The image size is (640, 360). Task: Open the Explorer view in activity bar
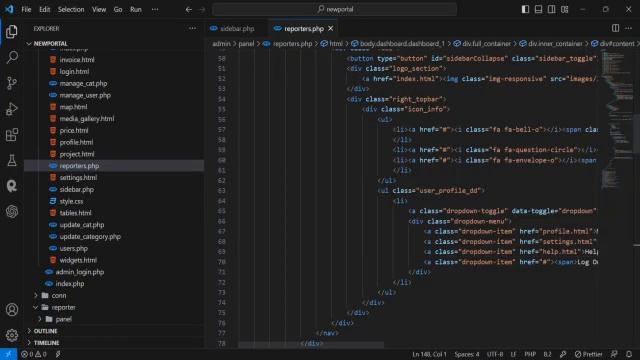pyautogui.click(x=12, y=31)
